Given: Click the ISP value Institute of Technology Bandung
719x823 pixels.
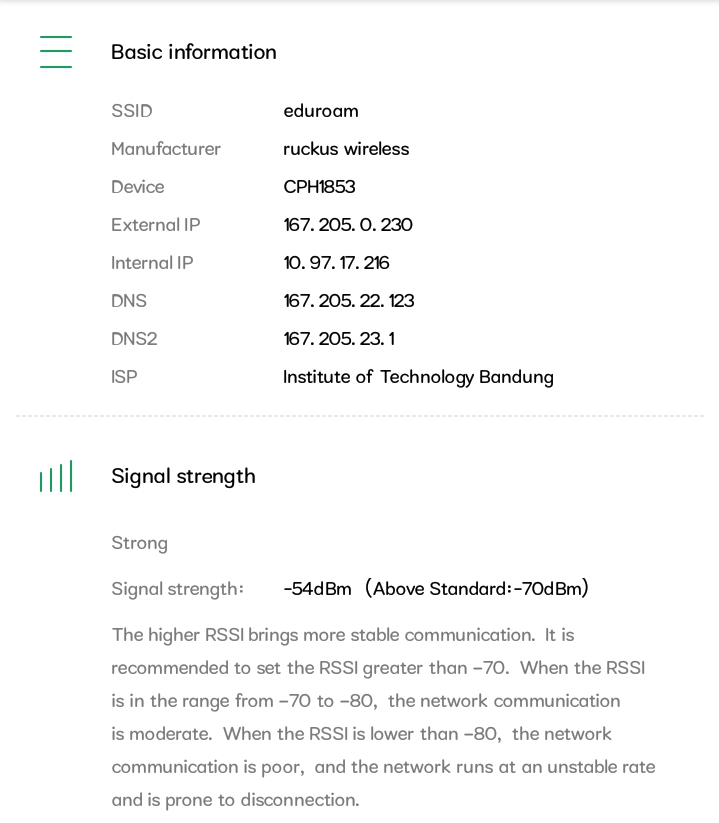Looking at the screenshot, I should pos(418,377).
